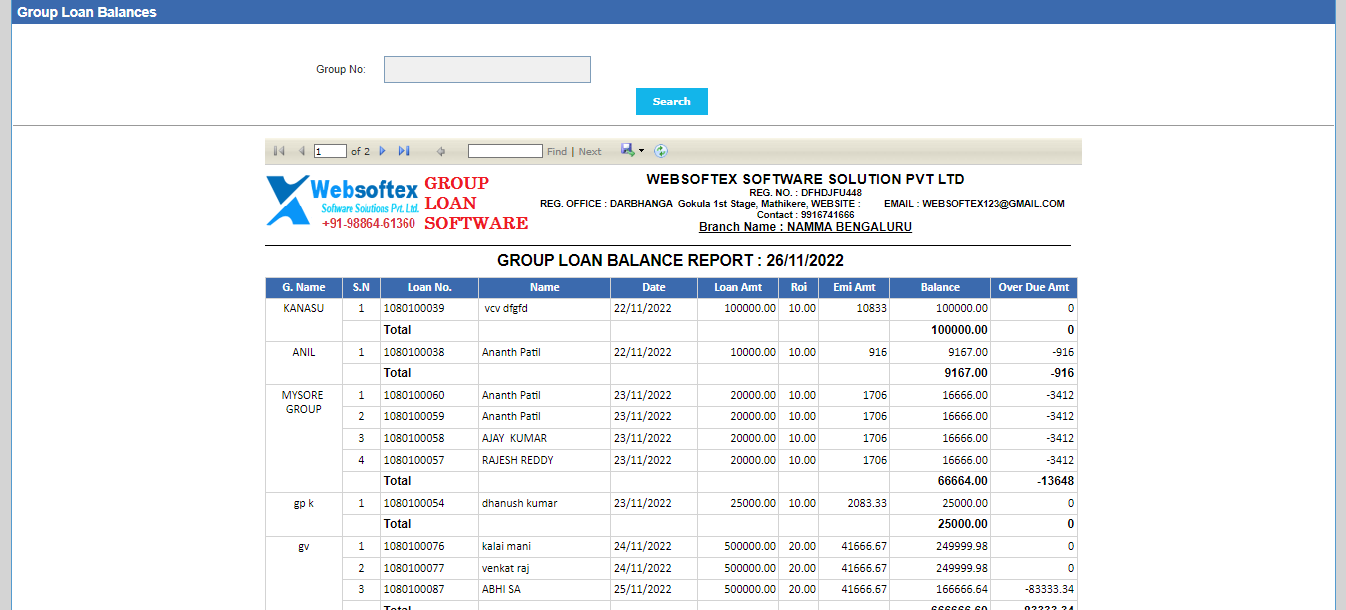Click the Date column header

pos(654,287)
